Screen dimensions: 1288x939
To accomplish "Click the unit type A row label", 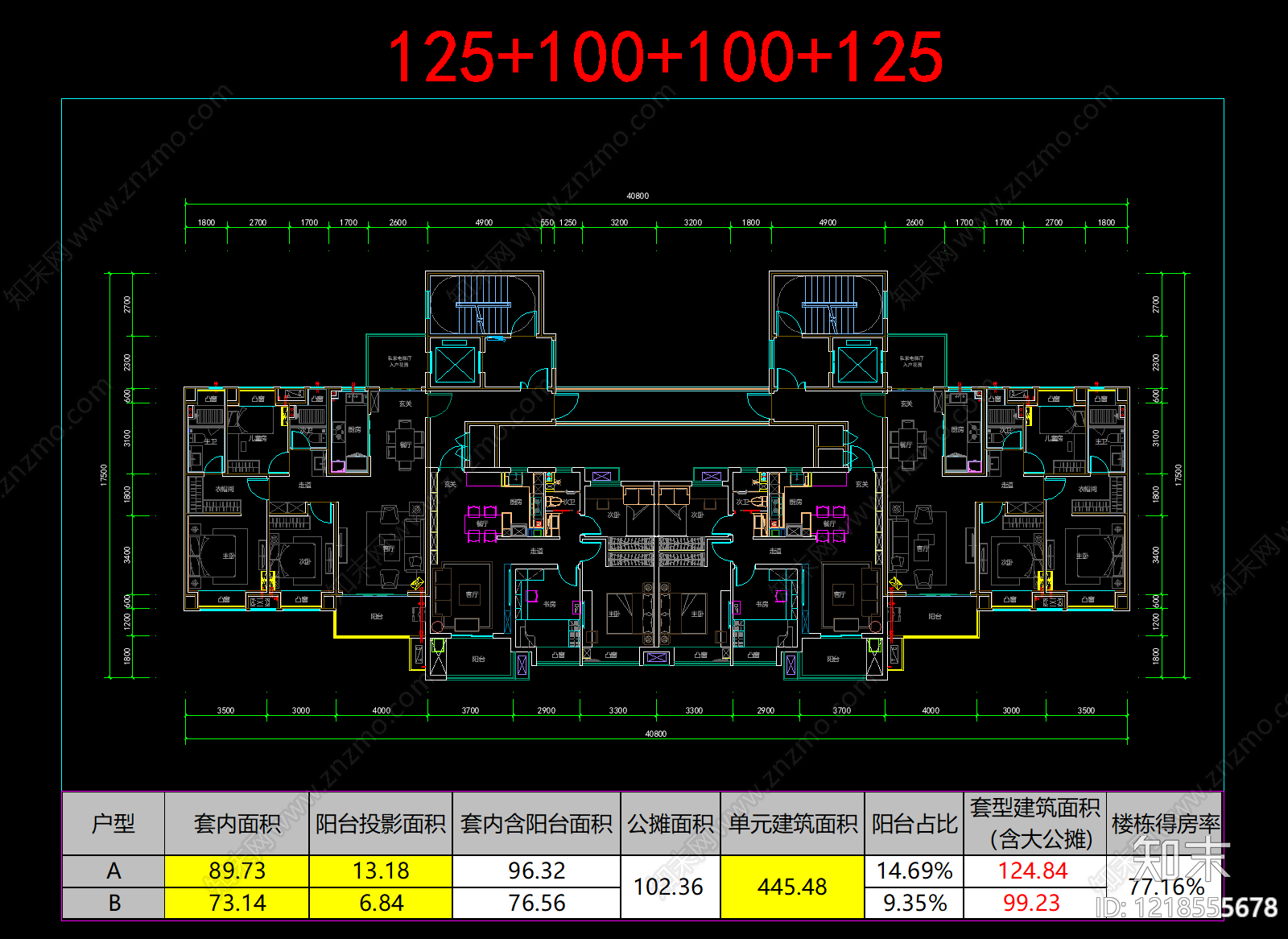I will [x=114, y=871].
